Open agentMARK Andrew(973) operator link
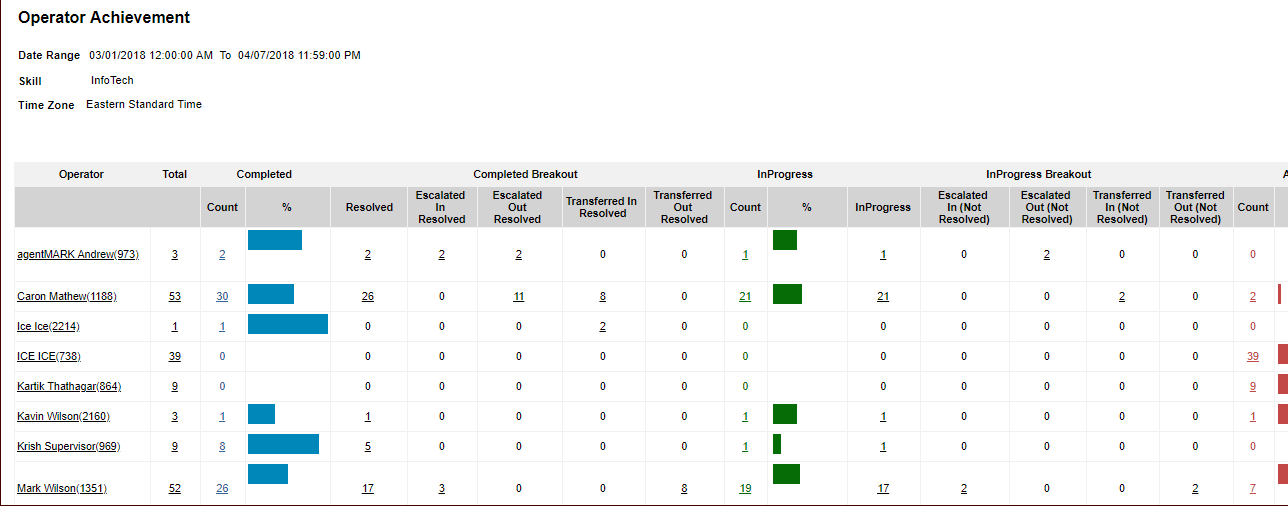The width and height of the screenshot is (1288, 506). click(78, 255)
